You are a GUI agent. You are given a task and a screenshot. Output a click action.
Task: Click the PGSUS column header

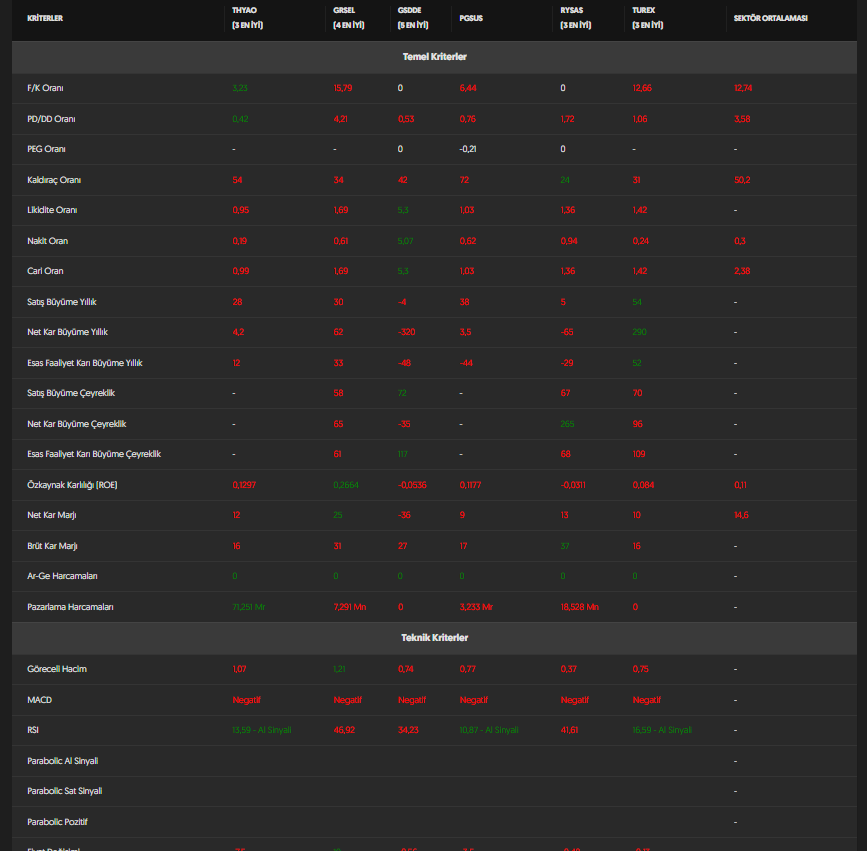(471, 18)
